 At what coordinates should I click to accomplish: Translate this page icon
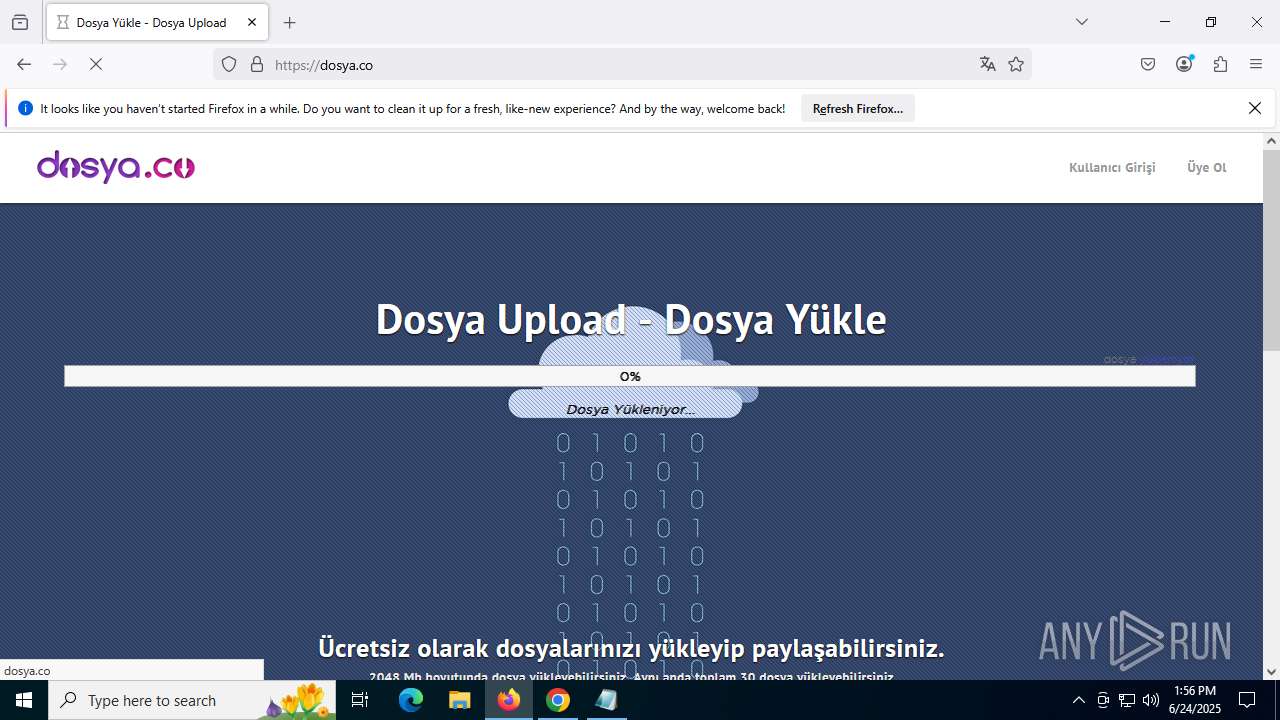coord(988,64)
